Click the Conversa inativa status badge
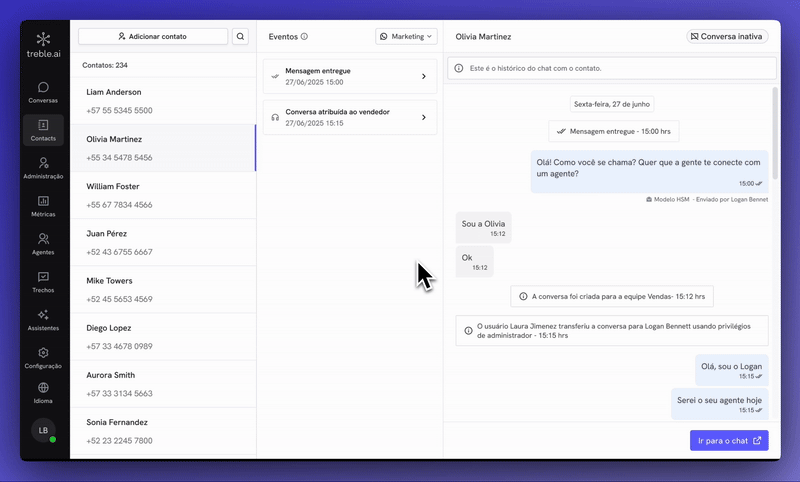The height and width of the screenshot is (482, 800). click(x=727, y=36)
